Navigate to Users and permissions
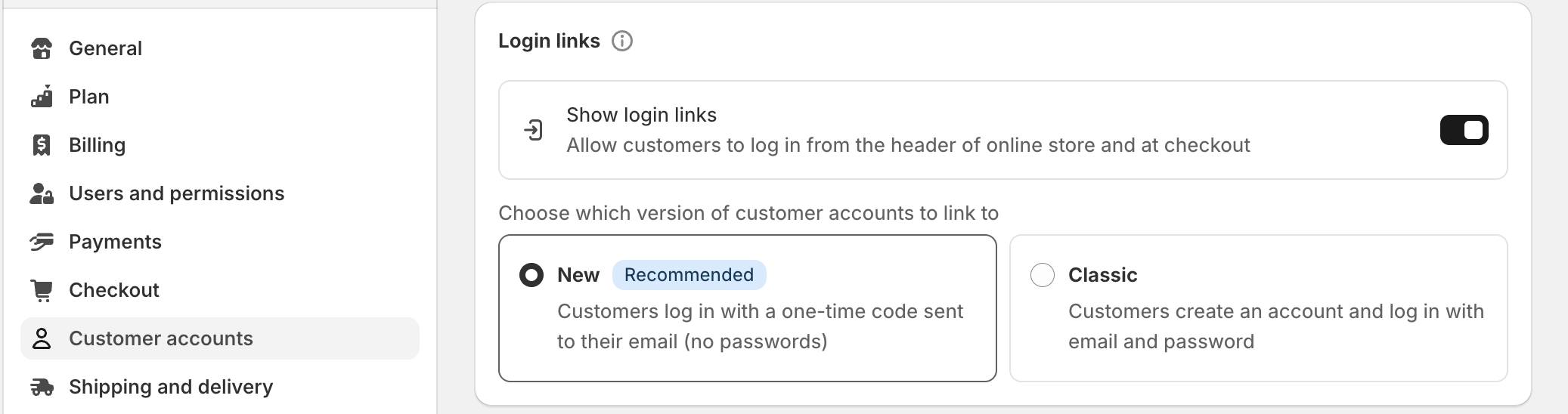The width and height of the screenshot is (1568, 414). 176,193
